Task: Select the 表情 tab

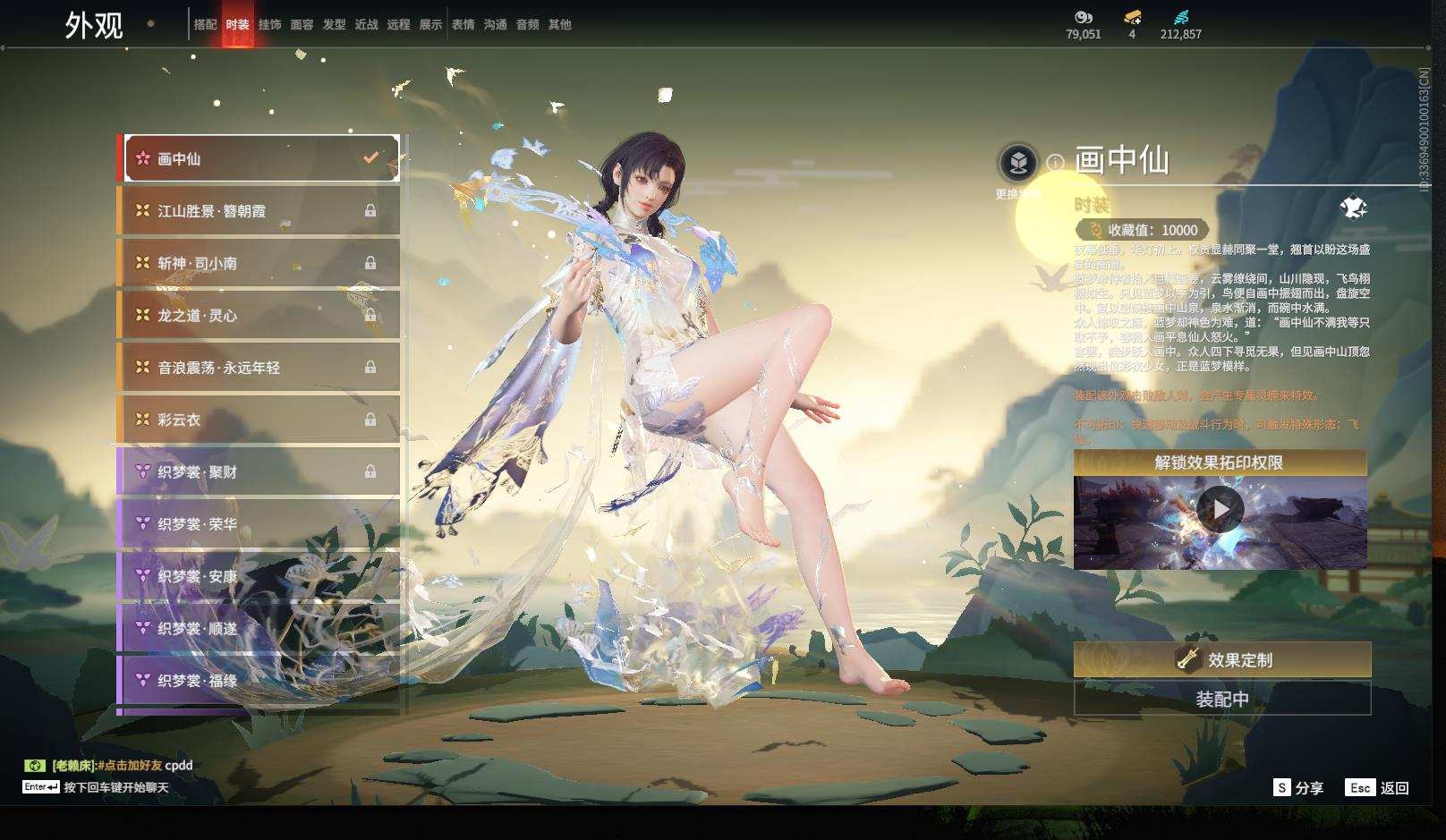Action: coord(463,25)
